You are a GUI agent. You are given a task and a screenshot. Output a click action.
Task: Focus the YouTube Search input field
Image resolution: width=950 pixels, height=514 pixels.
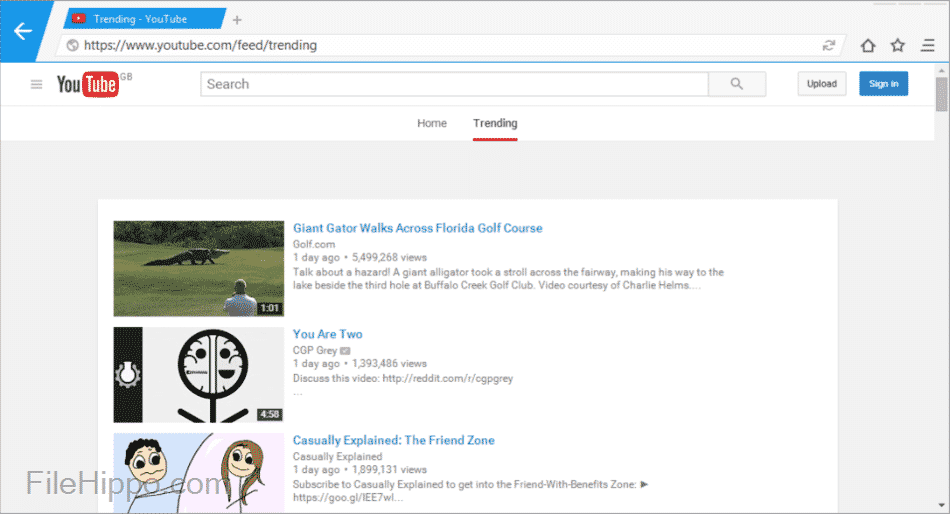pyautogui.click(x=454, y=84)
